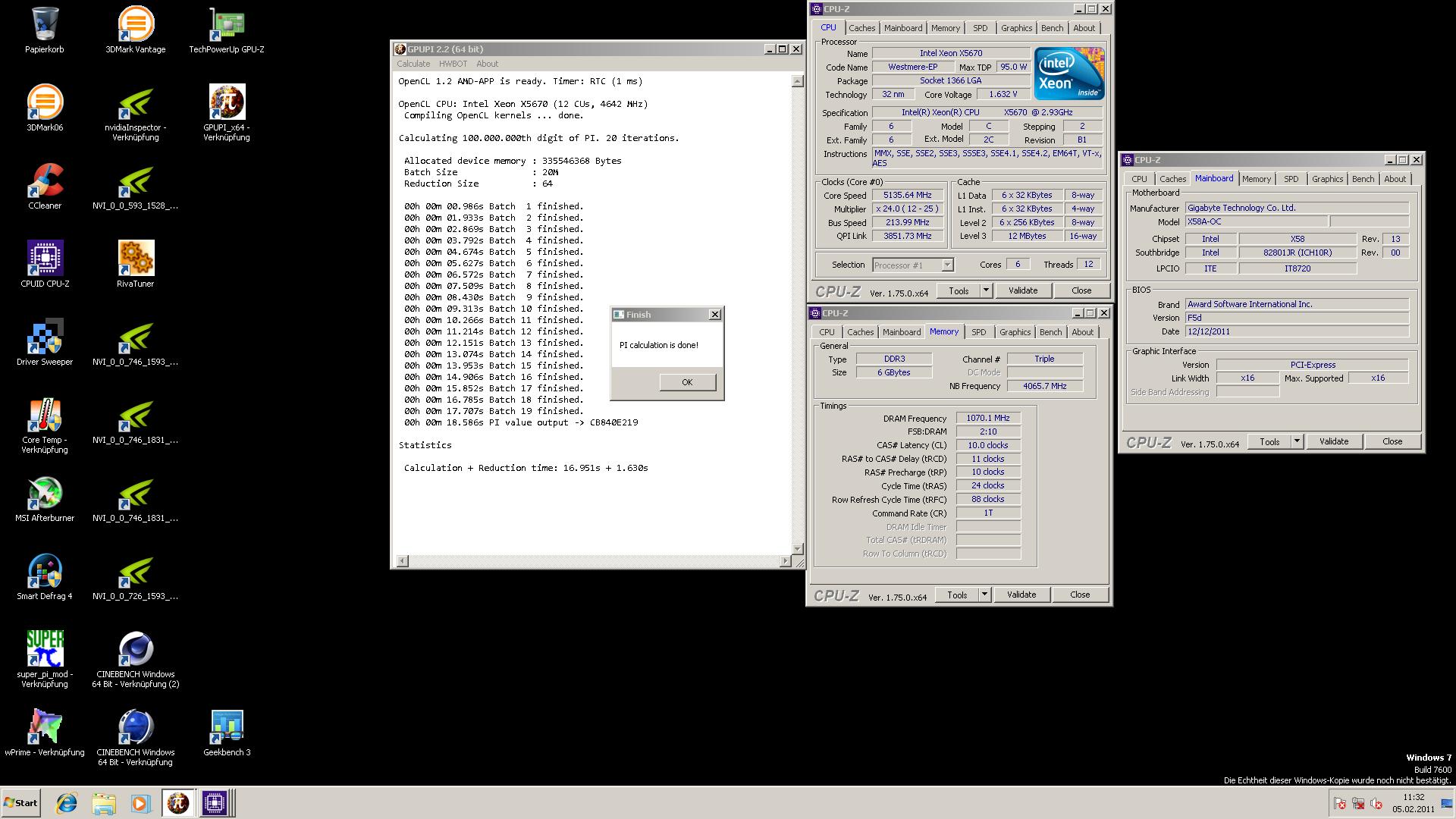1456x819 pixels.
Task: Switch to CPU-Z taskbar button
Action: [x=215, y=803]
